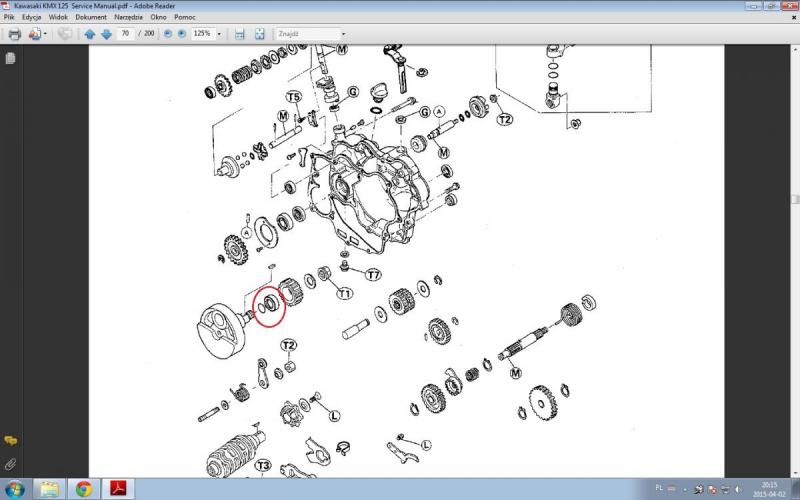Expand the 125% zoom level dropdown
Image resolution: width=800 pixels, height=500 pixels.
tap(219, 34)
